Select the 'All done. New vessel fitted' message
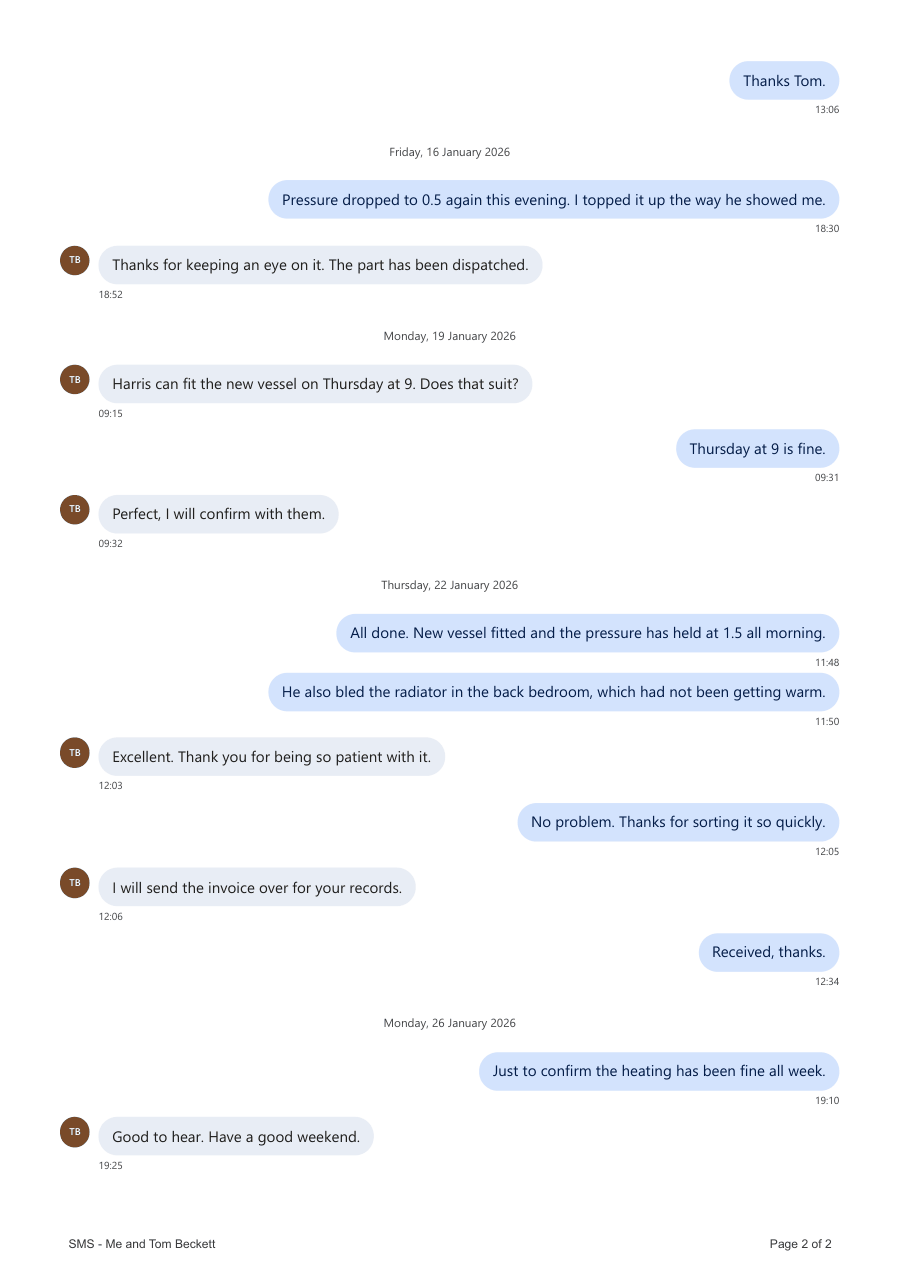Screen dimensions: 900x1273 click(x=587, y=633)
